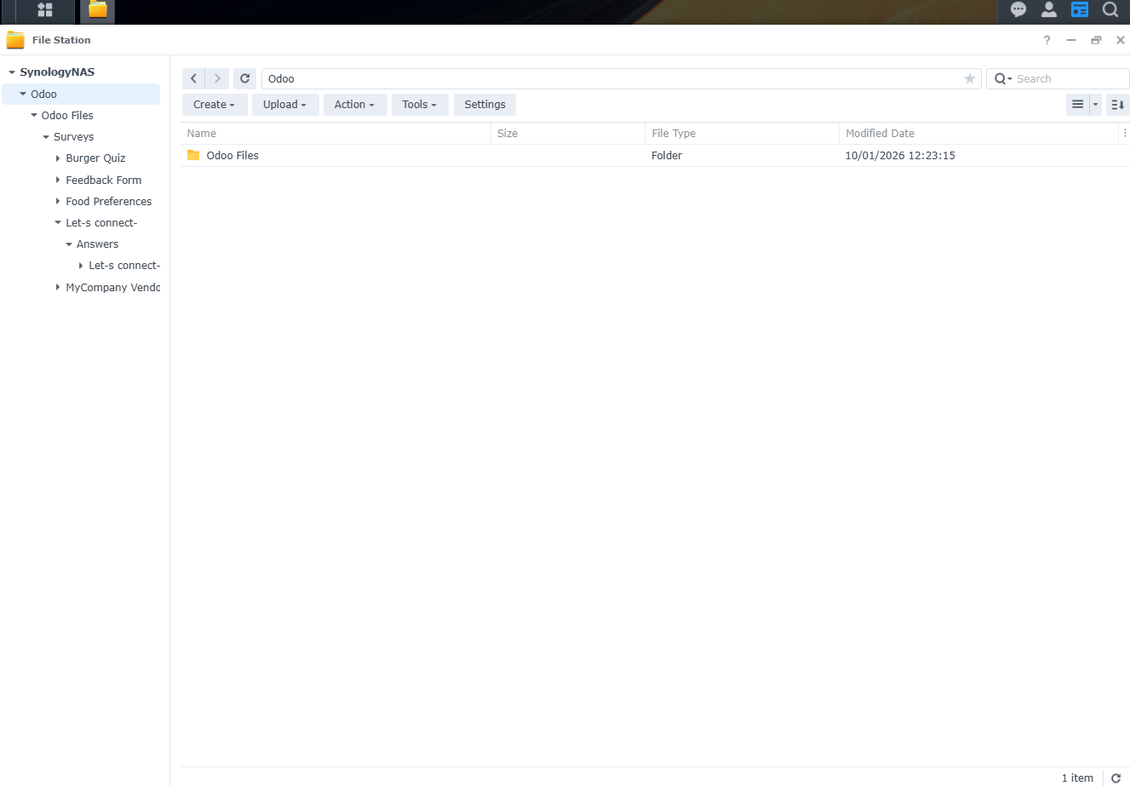This screenshot has width=1130, height=786.
Task: Collapse the Odoo tree node arrow
Action: [23, 94]
